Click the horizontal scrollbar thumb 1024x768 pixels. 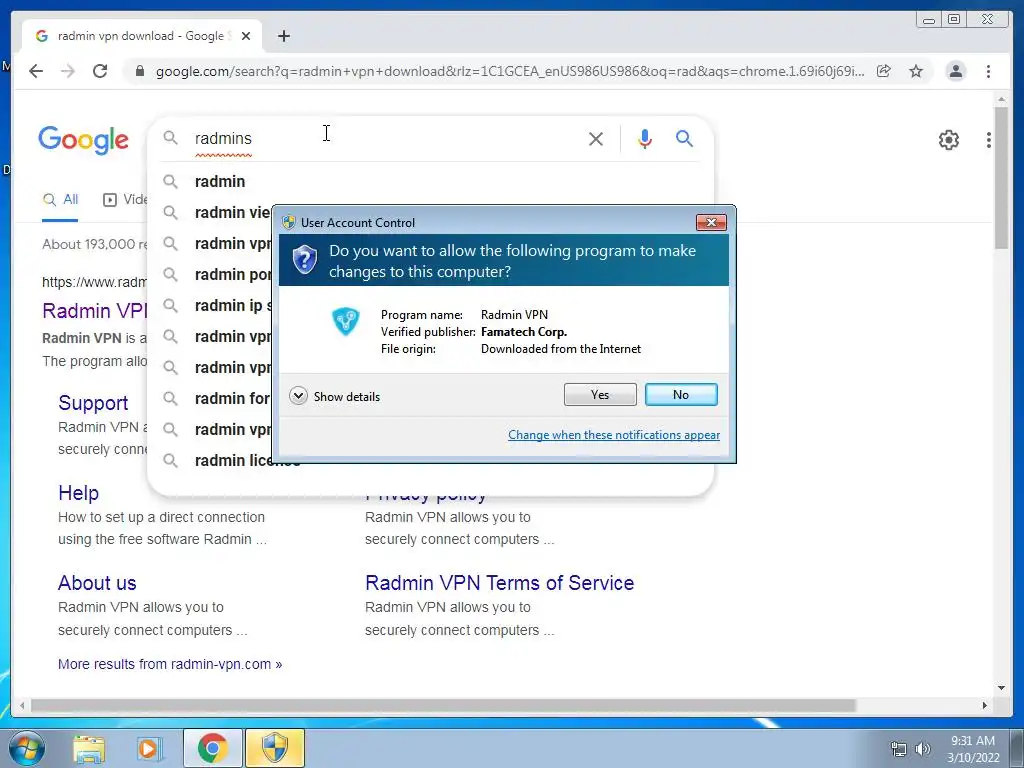pyautogui.click(x=443, y=705)
